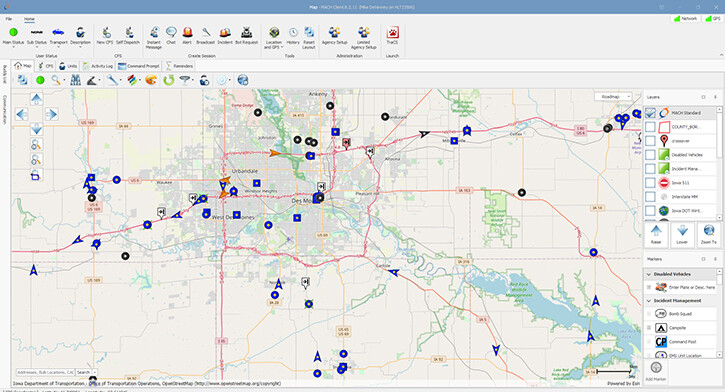Start an Instant Message session
The width and height of the screenshot is (725, 392).
pos(154,38)
